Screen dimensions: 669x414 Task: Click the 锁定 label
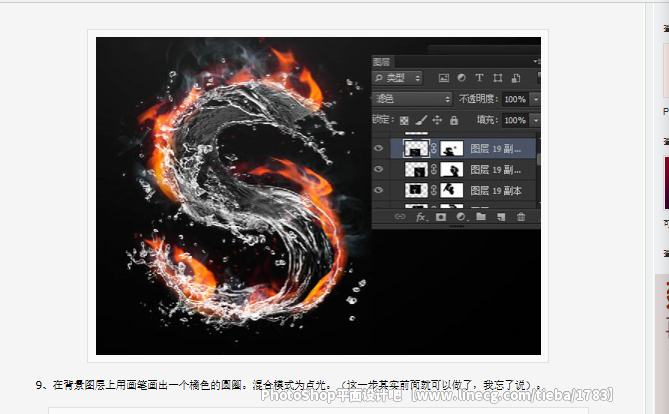(x=383, y=119)
